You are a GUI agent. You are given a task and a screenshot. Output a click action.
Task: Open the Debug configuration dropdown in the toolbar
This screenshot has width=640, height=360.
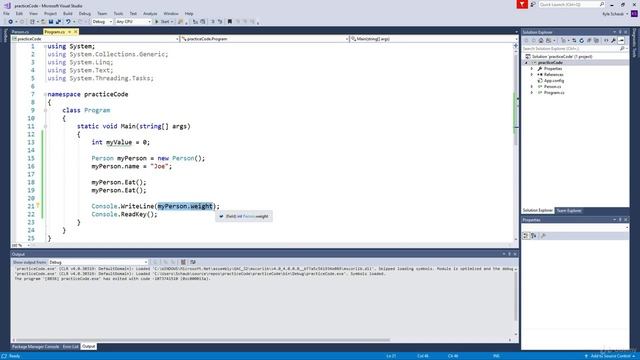(x=102, y=22)
